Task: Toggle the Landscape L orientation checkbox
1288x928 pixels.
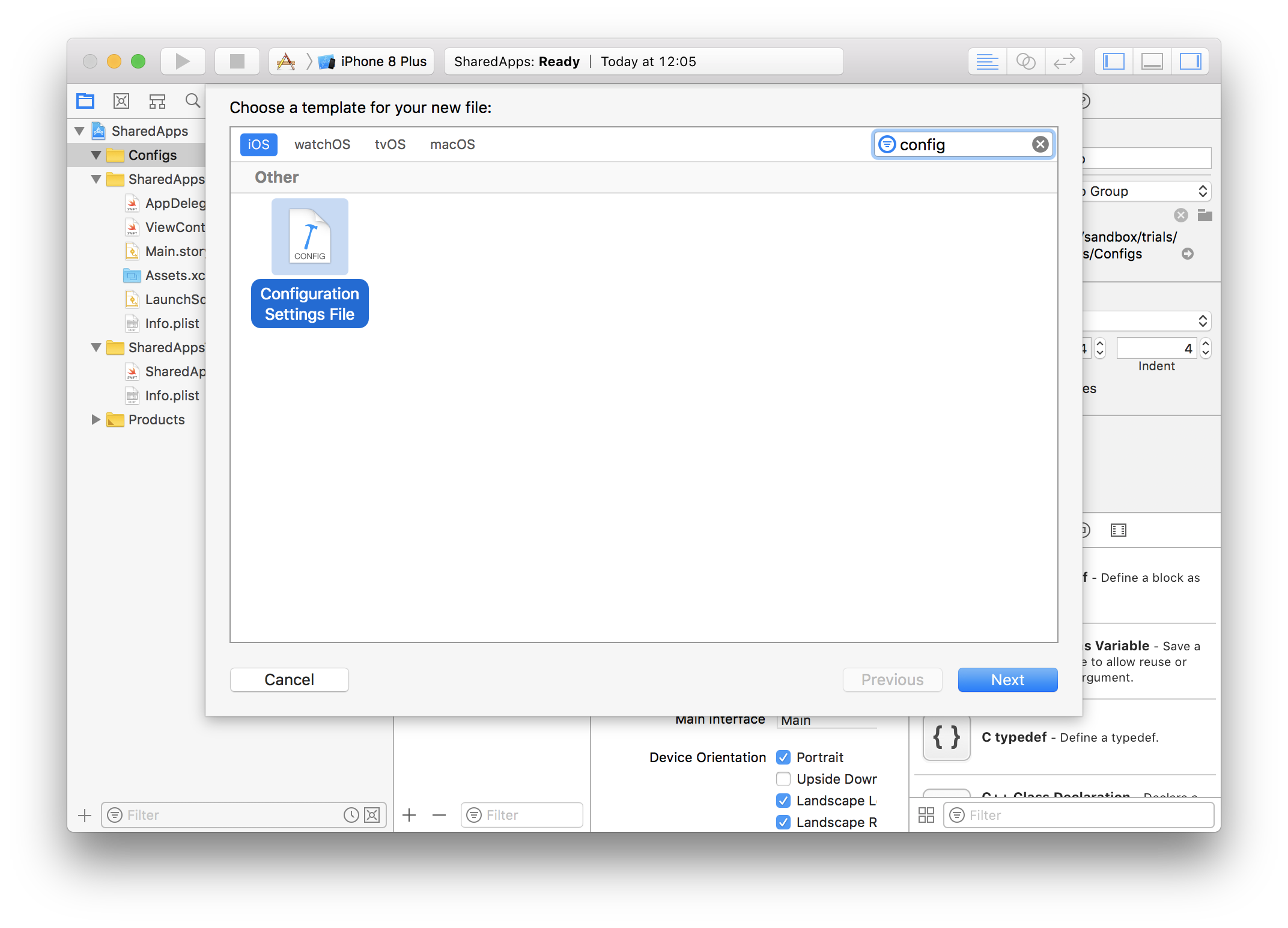Action: (782, 801)
